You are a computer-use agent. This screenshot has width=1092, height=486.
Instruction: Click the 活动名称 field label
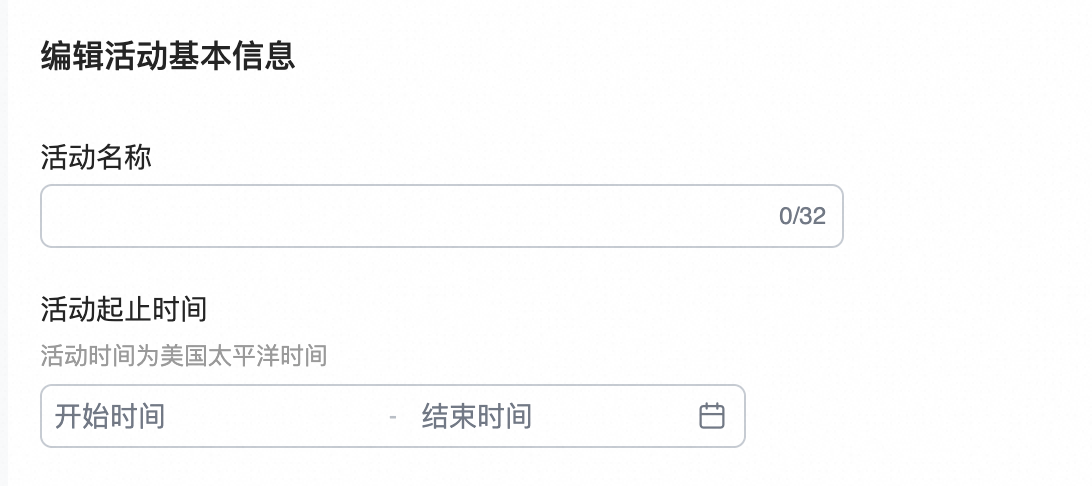[x=96, y=157]
